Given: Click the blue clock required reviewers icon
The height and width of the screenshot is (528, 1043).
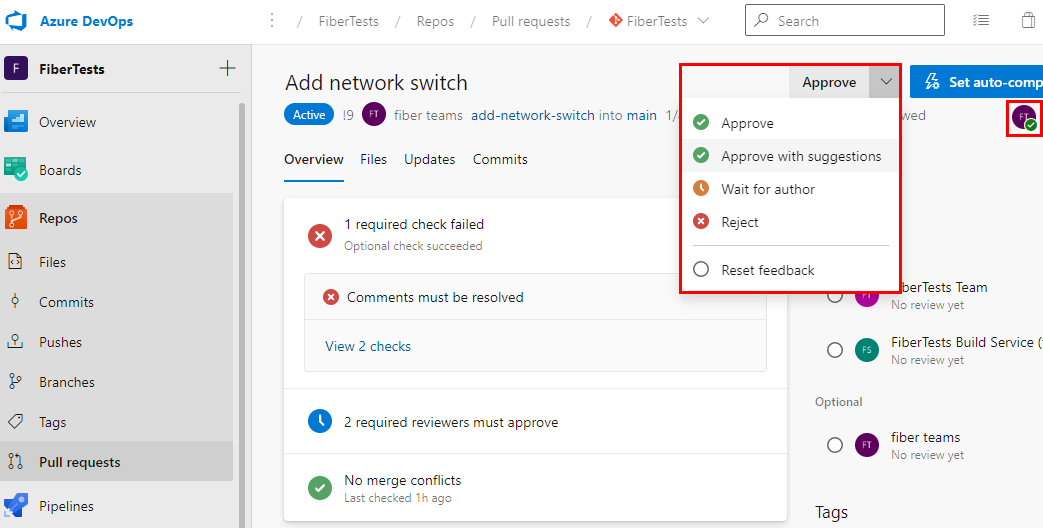Looking at the screenshot, I should coord(320,422).
